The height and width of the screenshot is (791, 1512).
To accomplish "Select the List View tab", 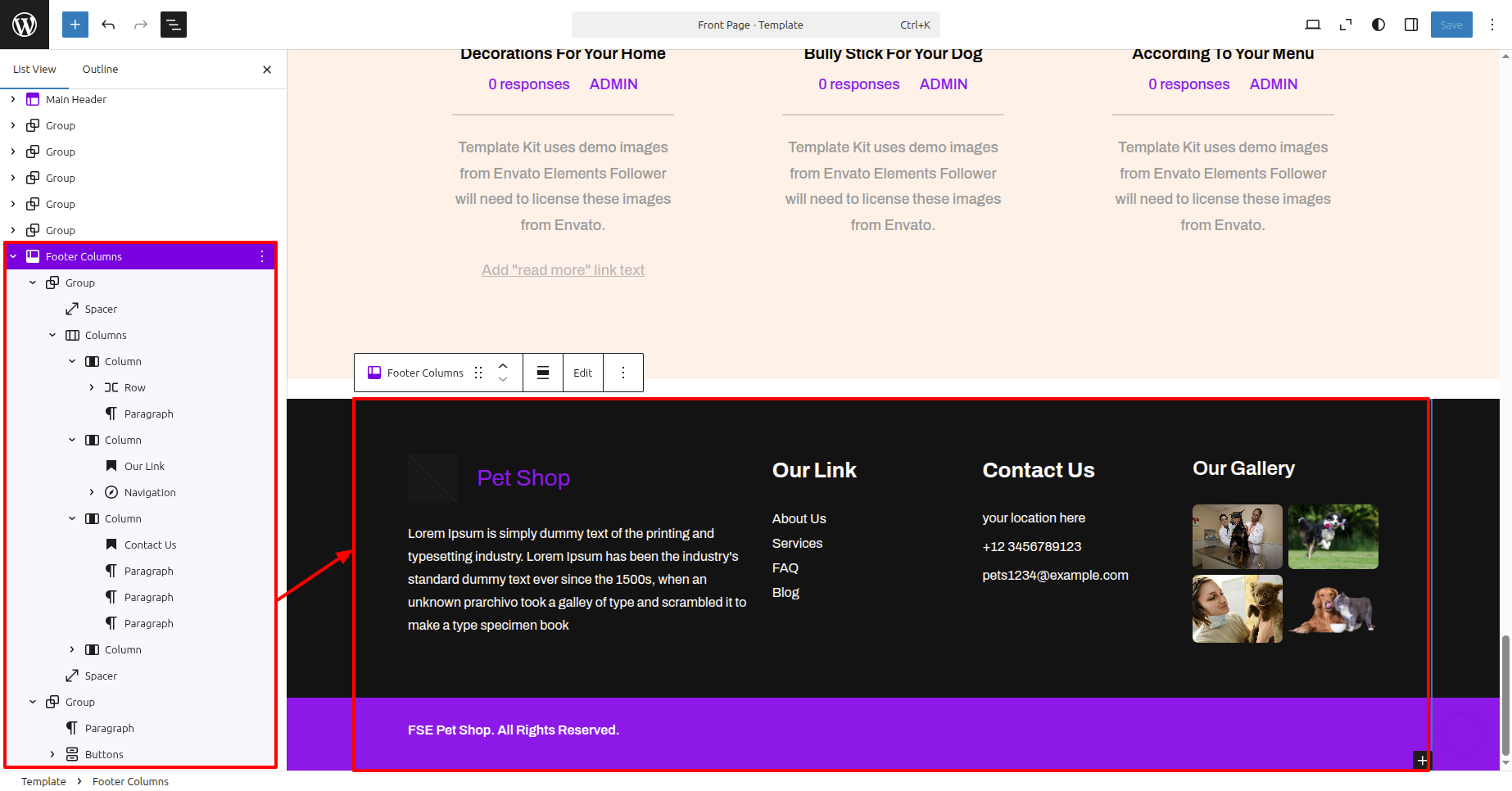I will (34, 70).
